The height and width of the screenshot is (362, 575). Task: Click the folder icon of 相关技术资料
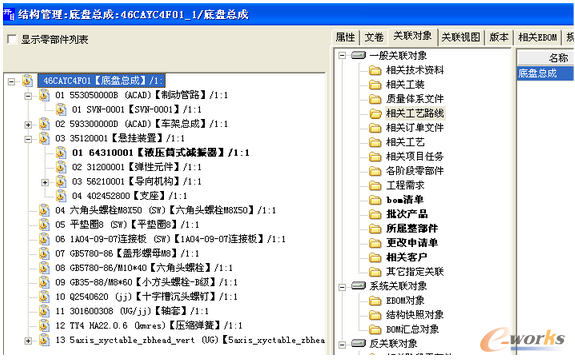tap(375, 70)
